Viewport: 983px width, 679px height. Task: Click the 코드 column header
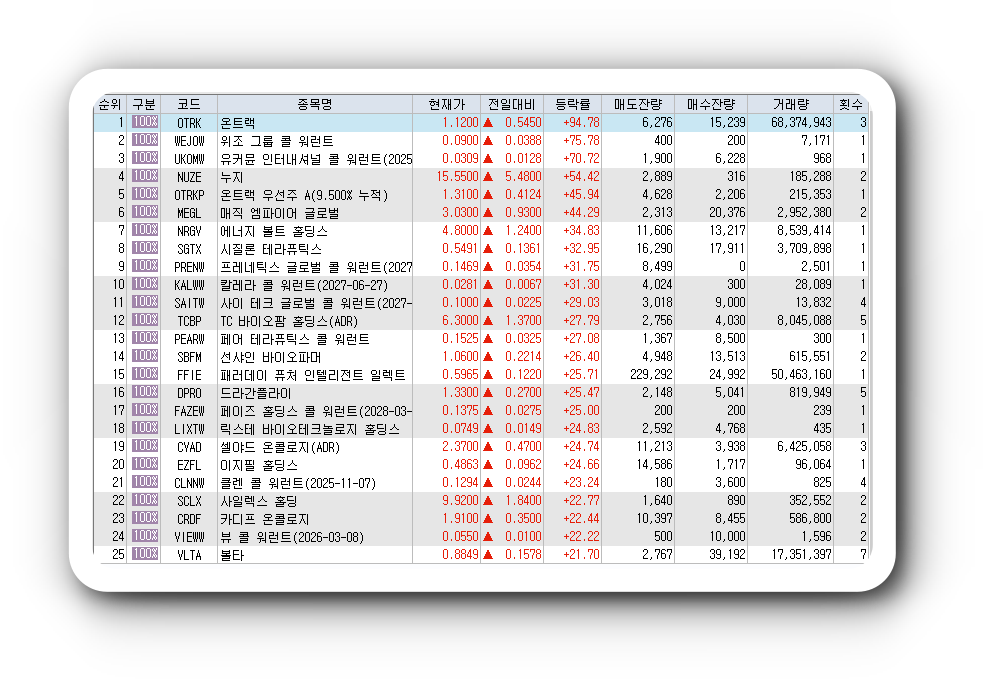189,104
